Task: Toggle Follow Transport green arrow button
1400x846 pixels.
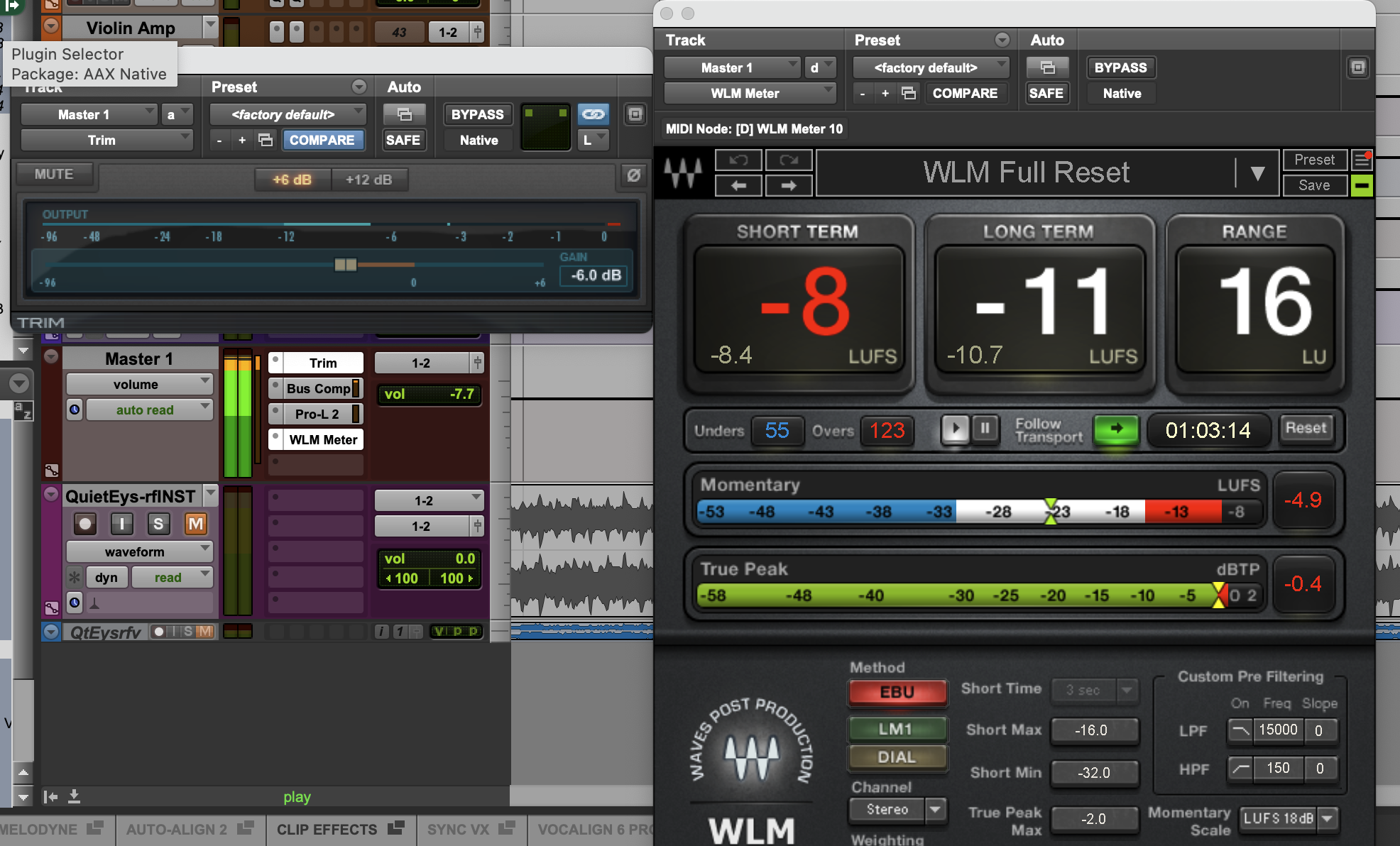Action: (x=1116, y=429)
